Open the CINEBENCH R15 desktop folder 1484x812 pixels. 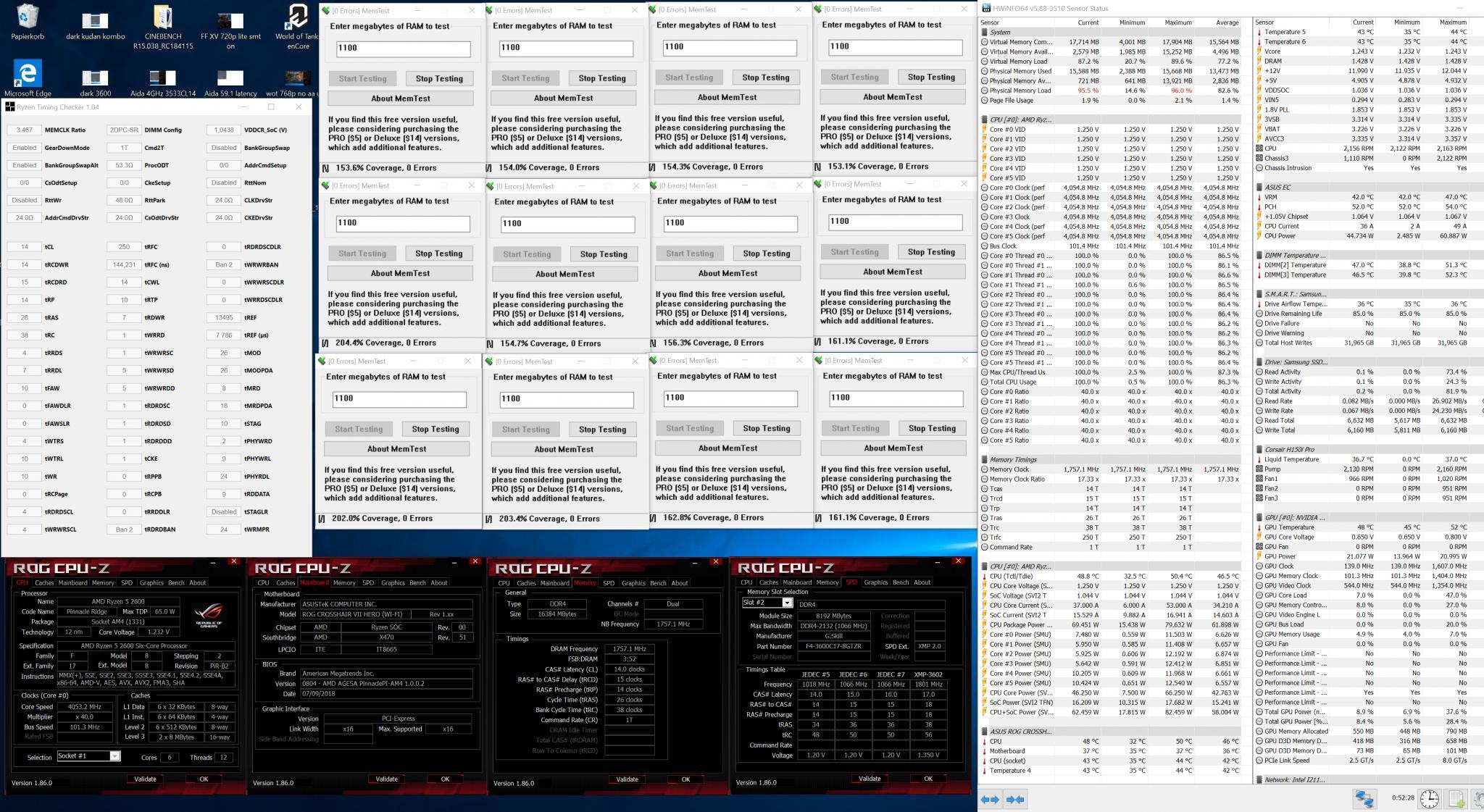[163, 19]
